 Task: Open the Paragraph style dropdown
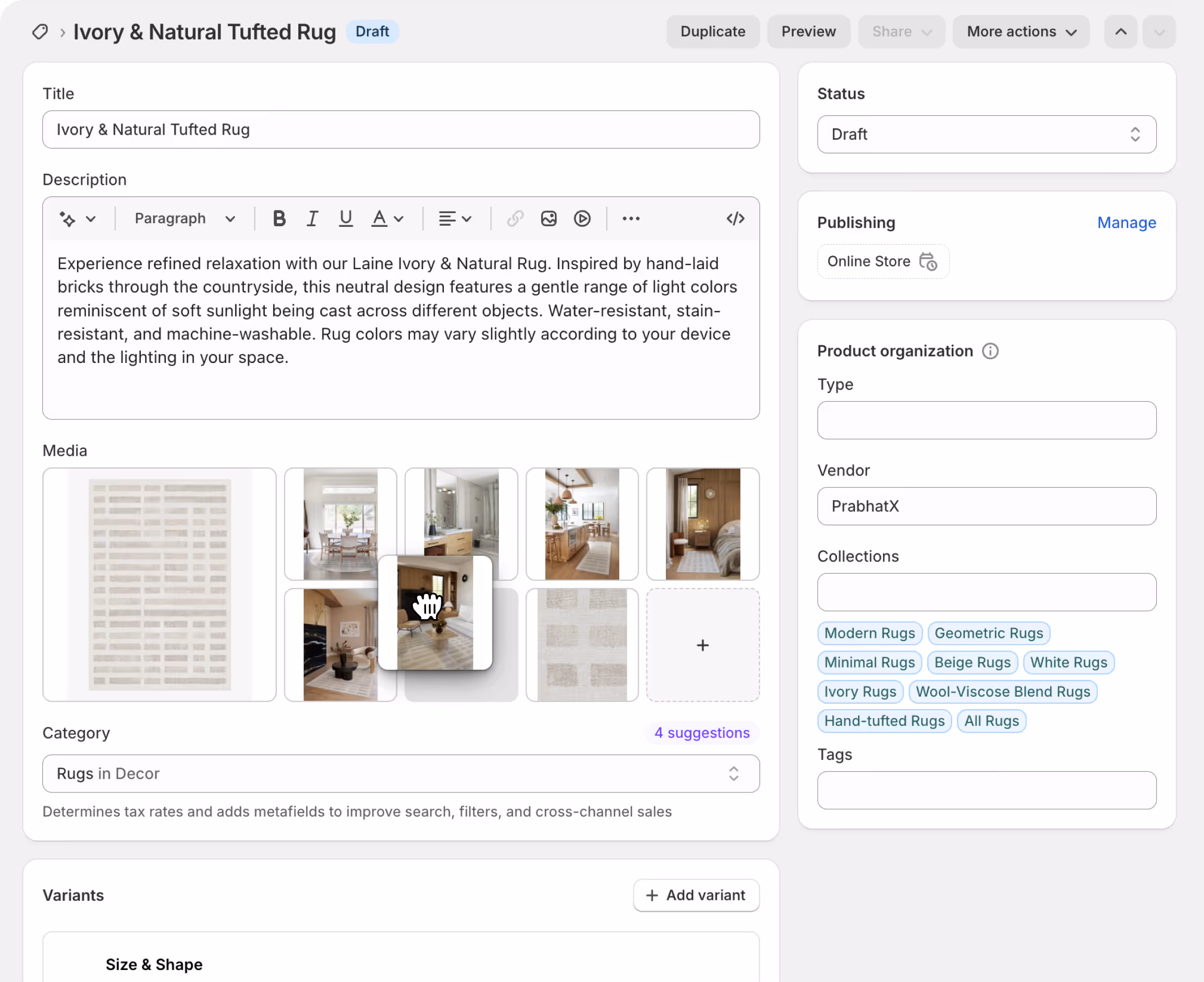[184, 219]
